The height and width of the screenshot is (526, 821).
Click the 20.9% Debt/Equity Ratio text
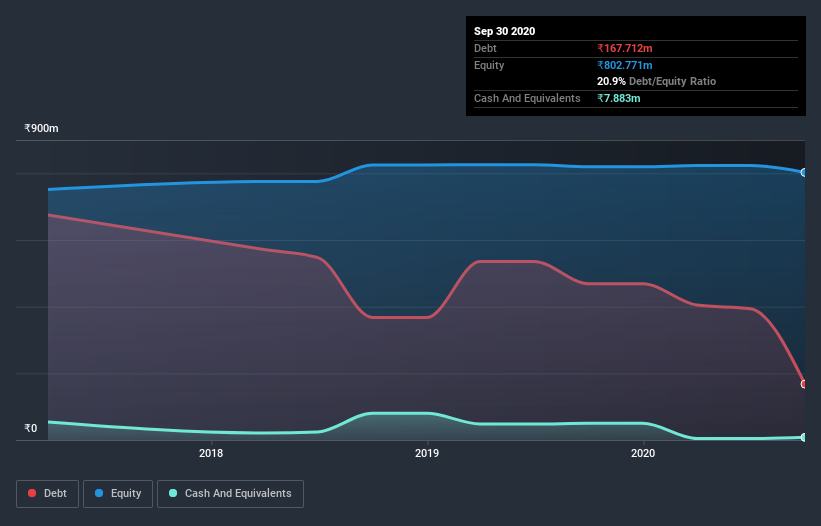click(x=657, y=81)
